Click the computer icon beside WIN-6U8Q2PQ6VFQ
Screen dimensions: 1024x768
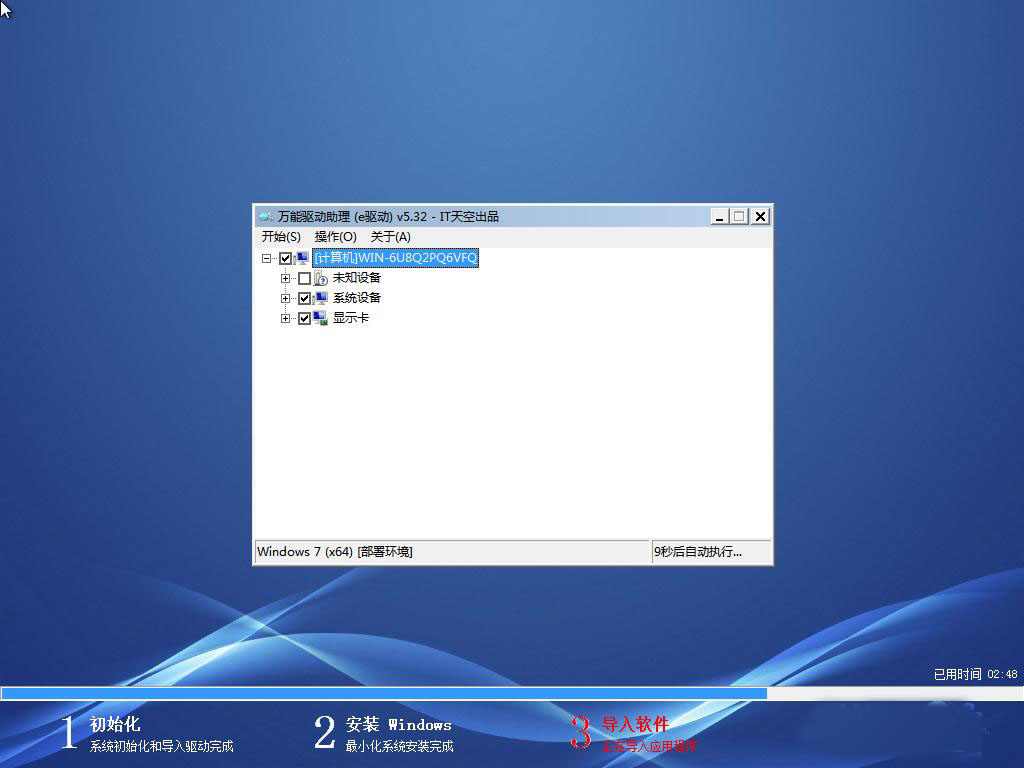(302, 258)
